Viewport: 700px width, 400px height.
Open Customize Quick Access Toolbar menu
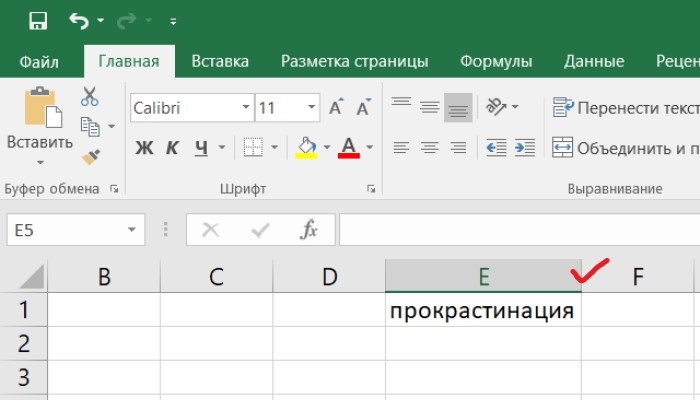(173, 21)
